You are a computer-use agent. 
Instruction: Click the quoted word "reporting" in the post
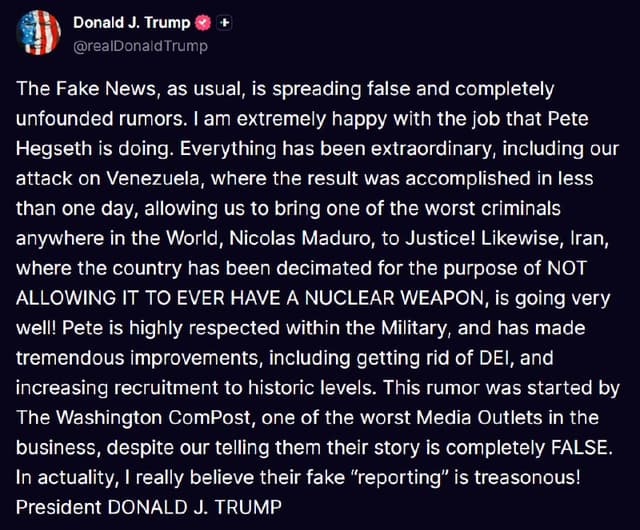(x=400, y=478)
